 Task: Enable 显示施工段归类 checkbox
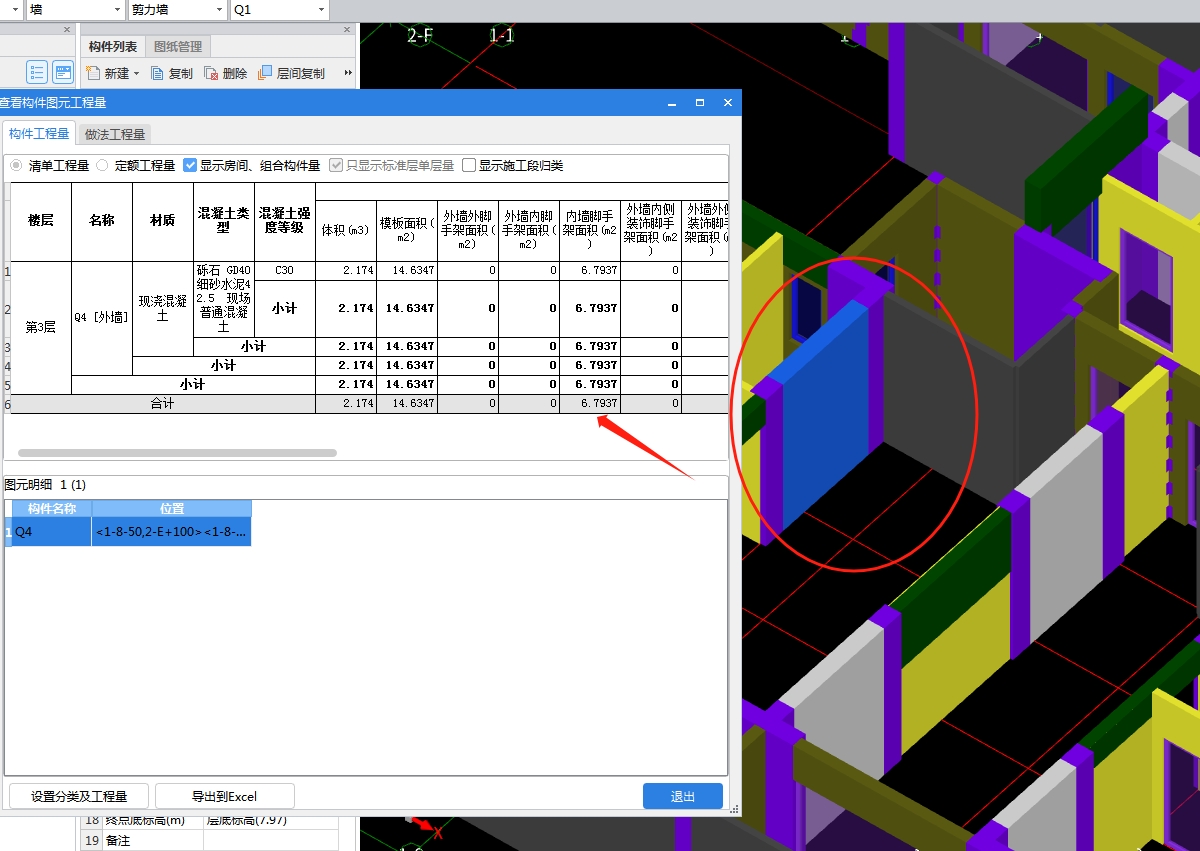tap(468, 165)
